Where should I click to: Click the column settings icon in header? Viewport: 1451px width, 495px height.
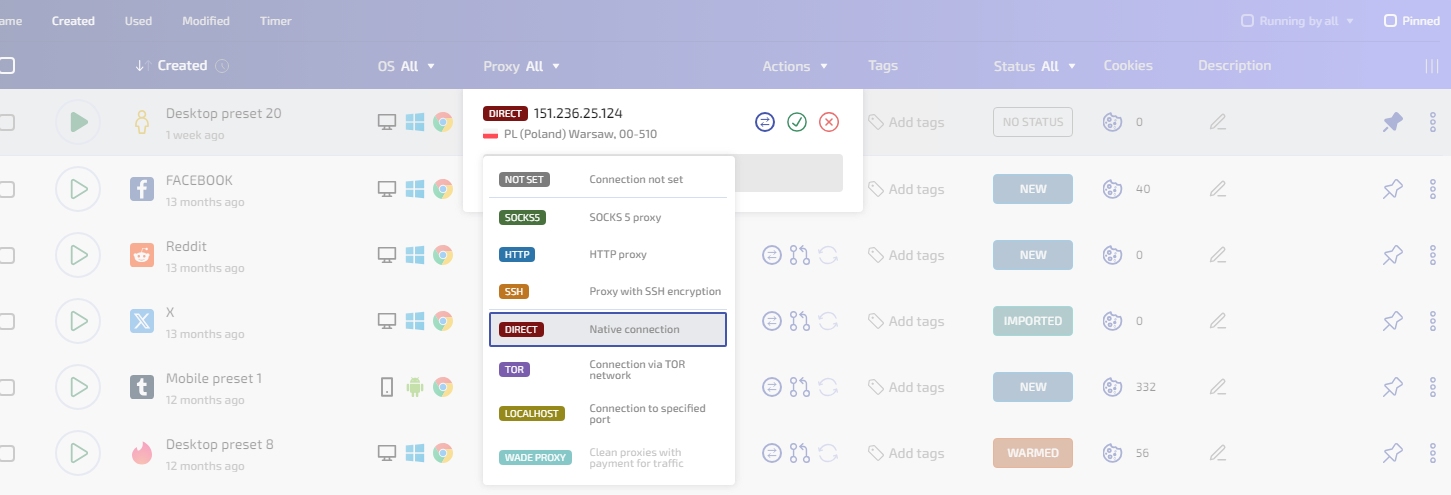point(1432,66)
